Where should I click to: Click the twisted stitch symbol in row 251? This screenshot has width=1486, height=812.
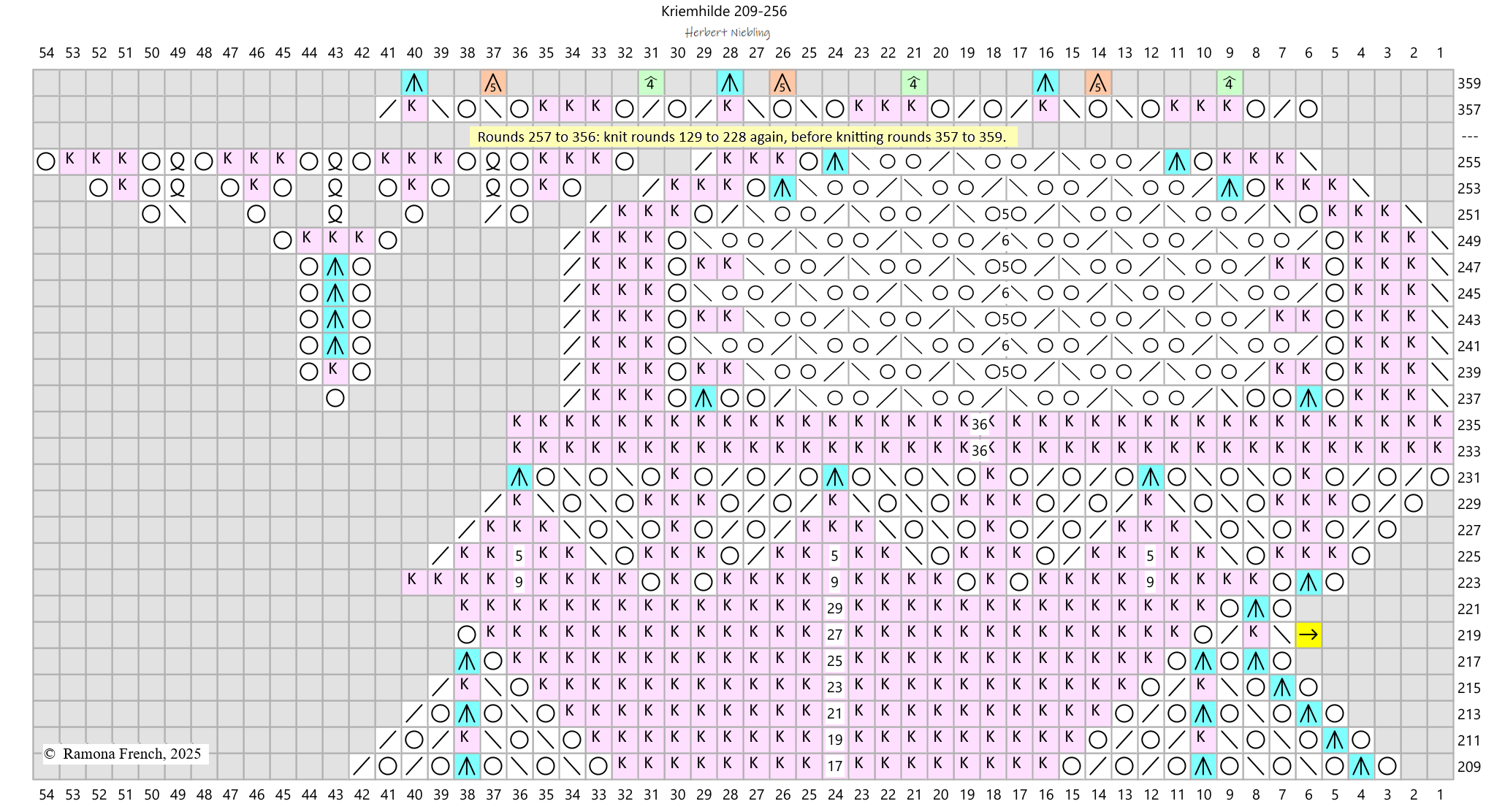point(335,214)
